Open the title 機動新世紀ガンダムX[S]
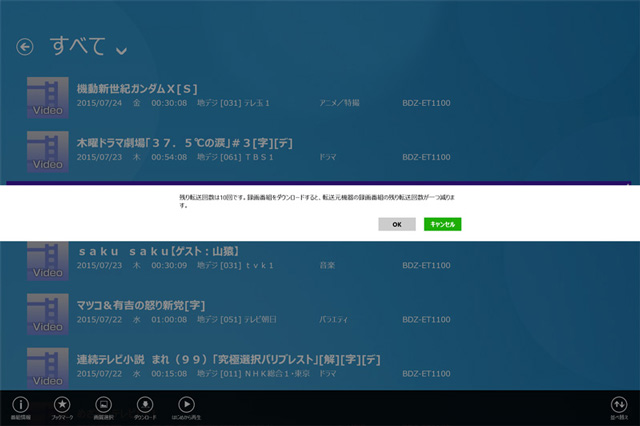This screenshot has height=426, width=640. tap(137, 89)
